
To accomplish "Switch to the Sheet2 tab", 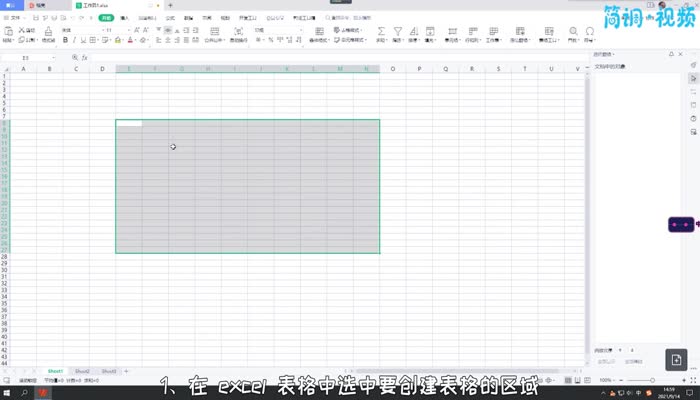I will 83,371.
